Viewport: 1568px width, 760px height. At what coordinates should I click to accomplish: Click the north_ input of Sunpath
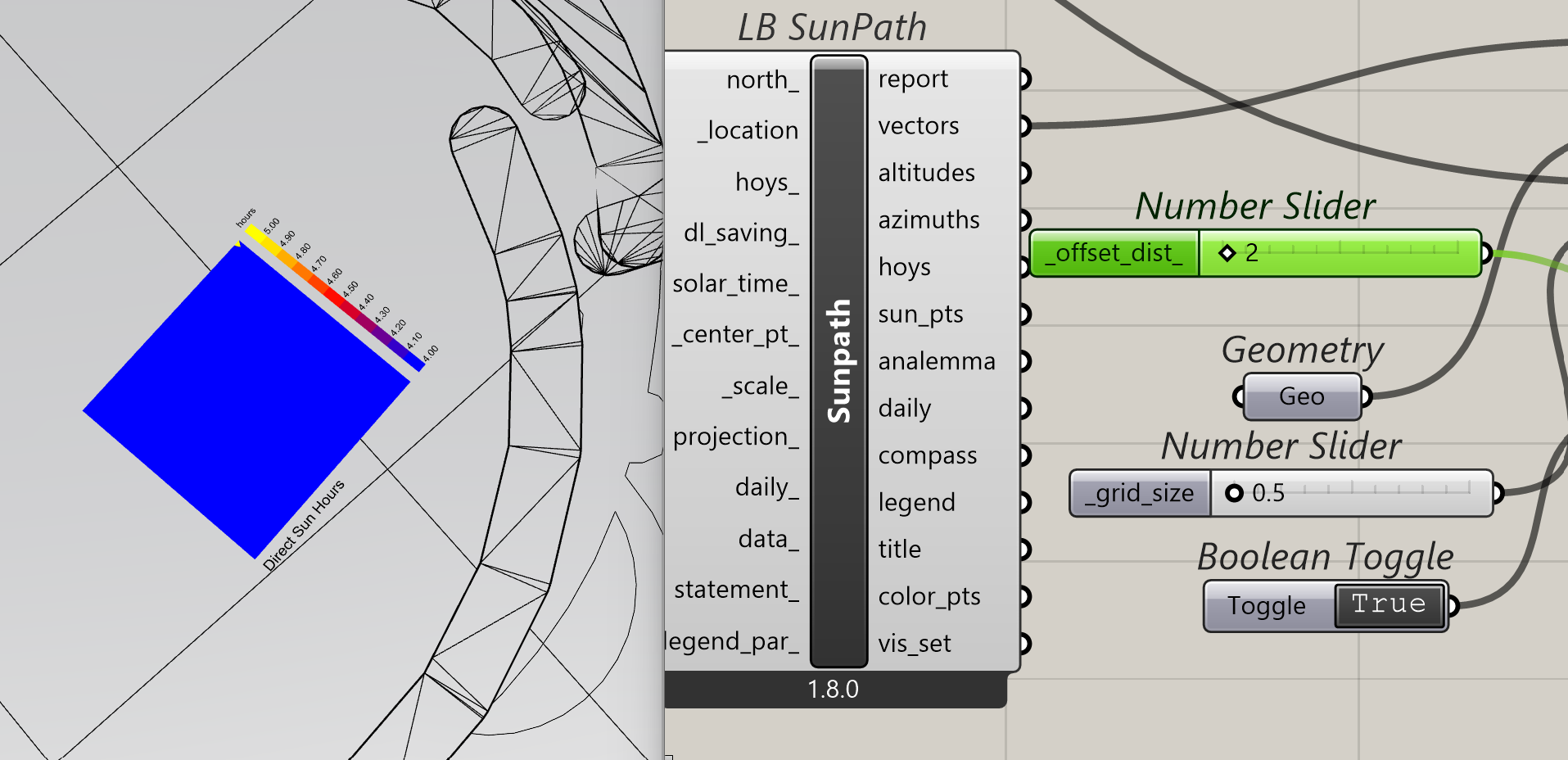point(761,80)
